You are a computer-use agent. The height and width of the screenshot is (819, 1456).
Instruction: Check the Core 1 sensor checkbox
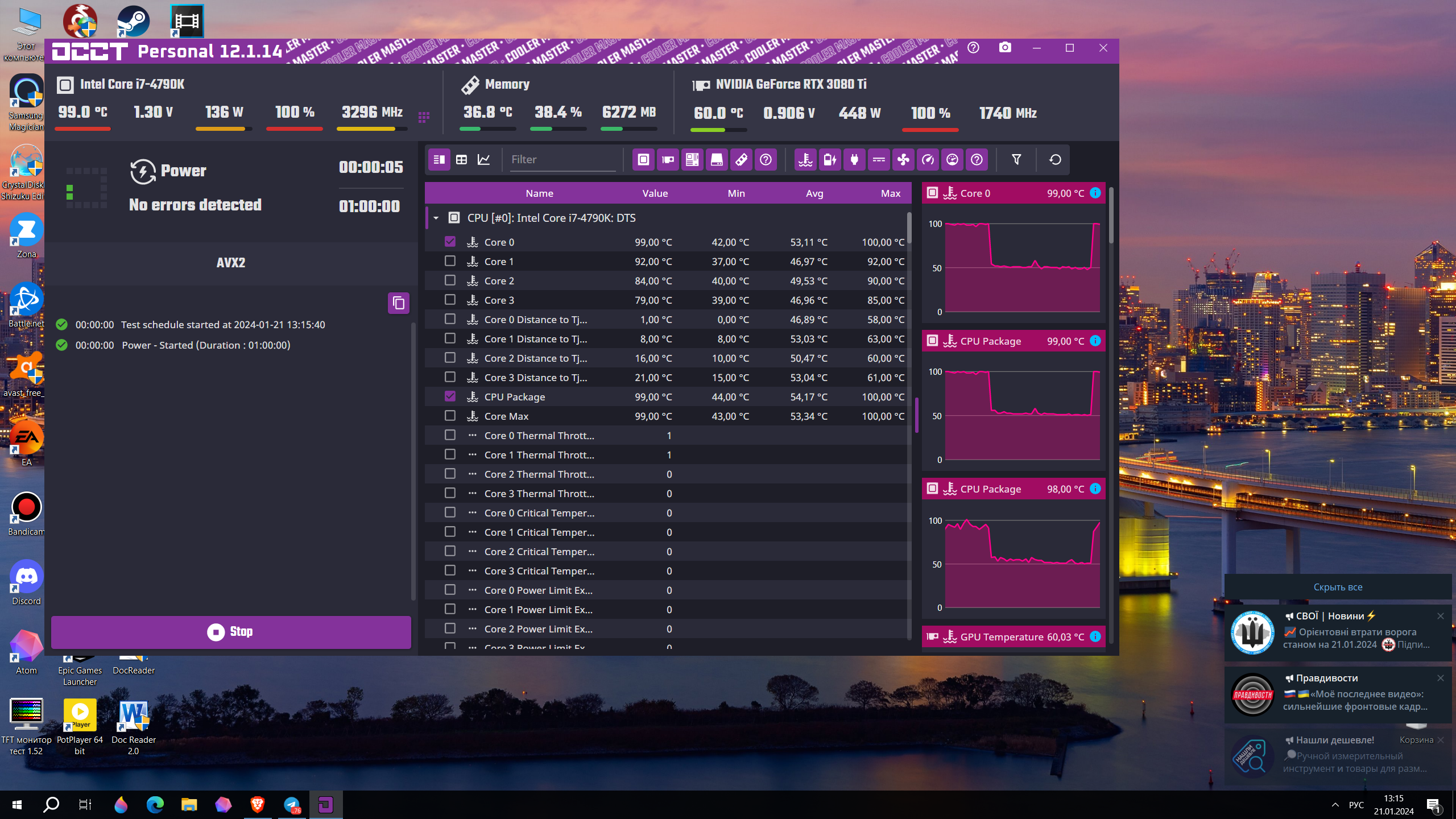[x=450, y=261]
